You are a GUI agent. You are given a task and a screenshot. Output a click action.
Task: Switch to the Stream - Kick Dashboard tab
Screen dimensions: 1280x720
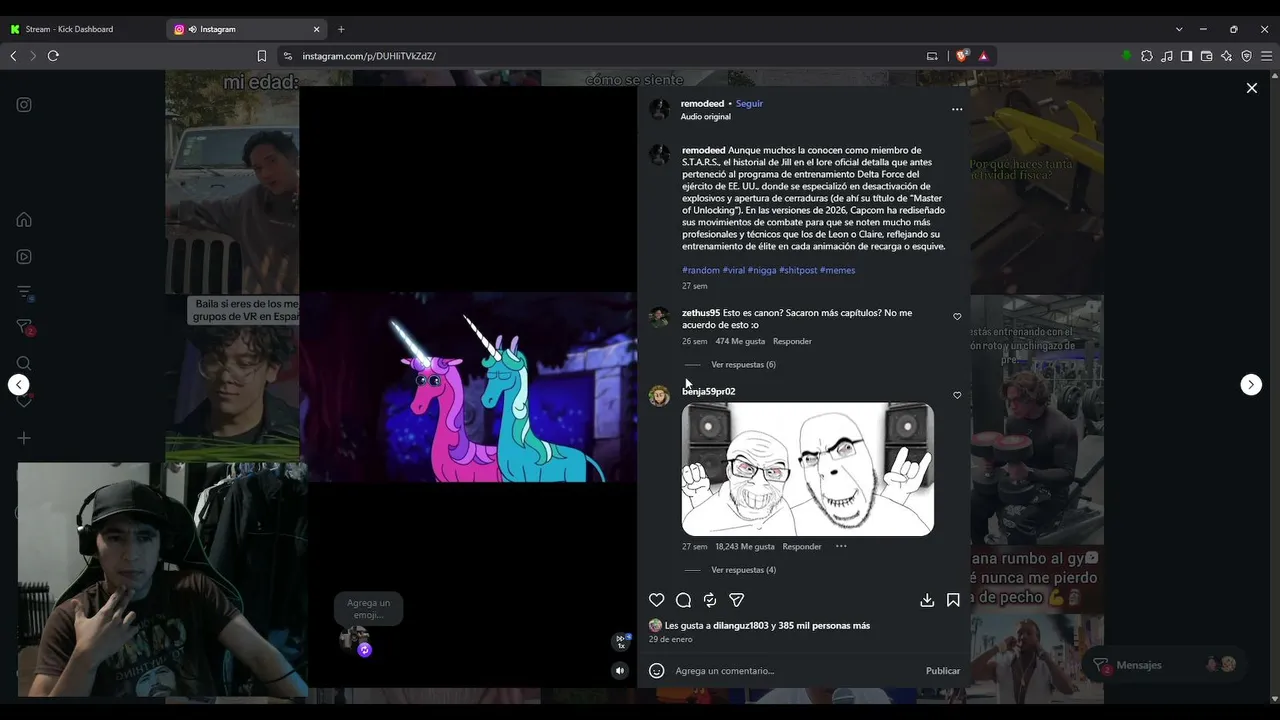(x=82, y=29)
